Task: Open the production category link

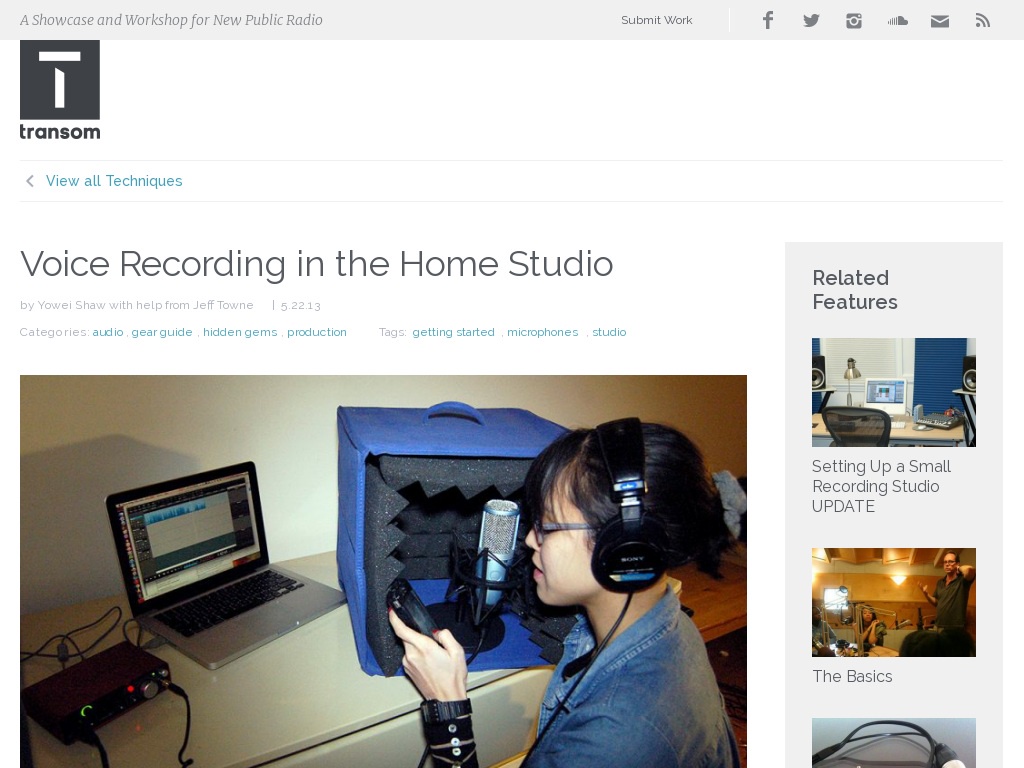Action: pos(317,332)
